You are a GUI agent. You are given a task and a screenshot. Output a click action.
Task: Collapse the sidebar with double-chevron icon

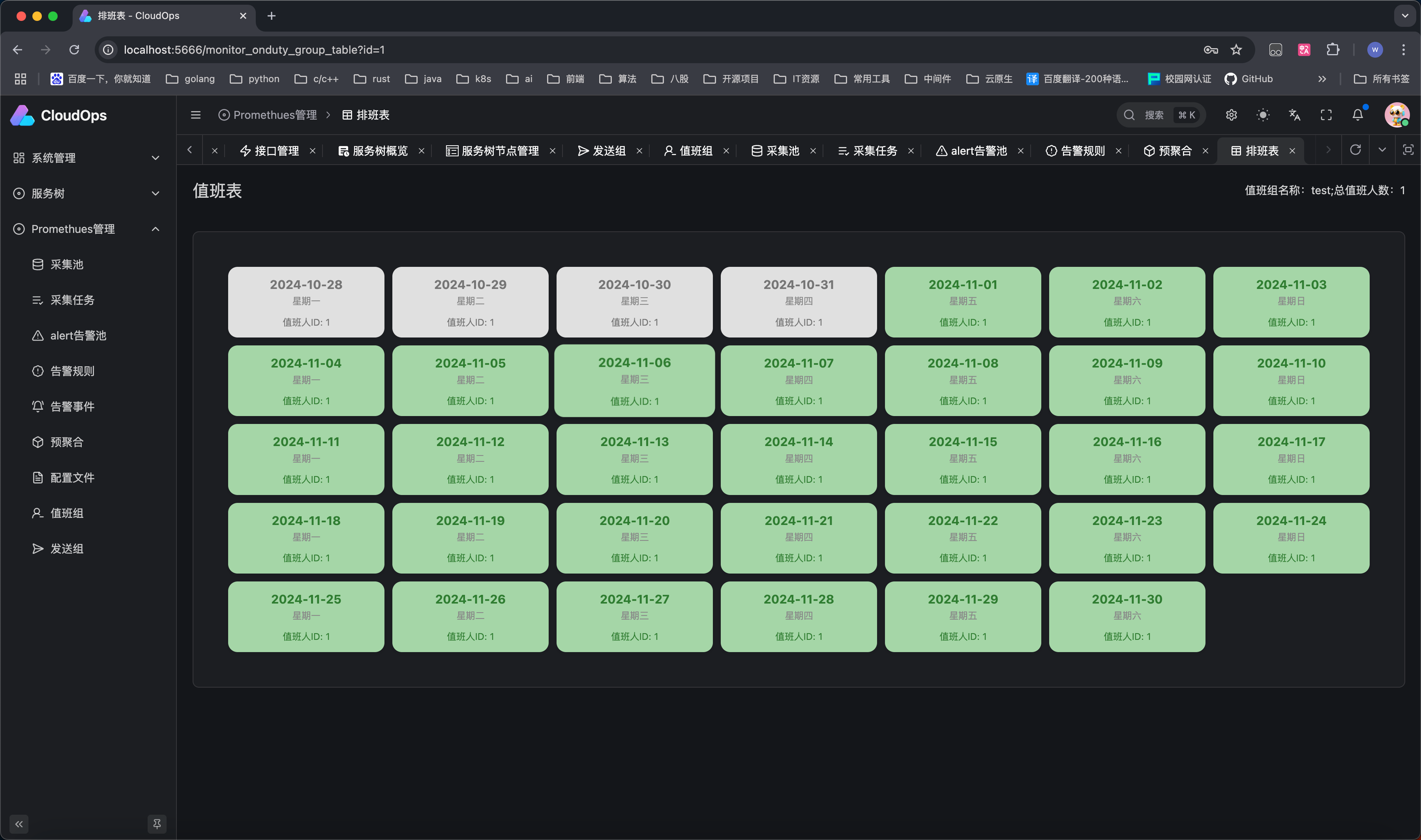(19, 824)
